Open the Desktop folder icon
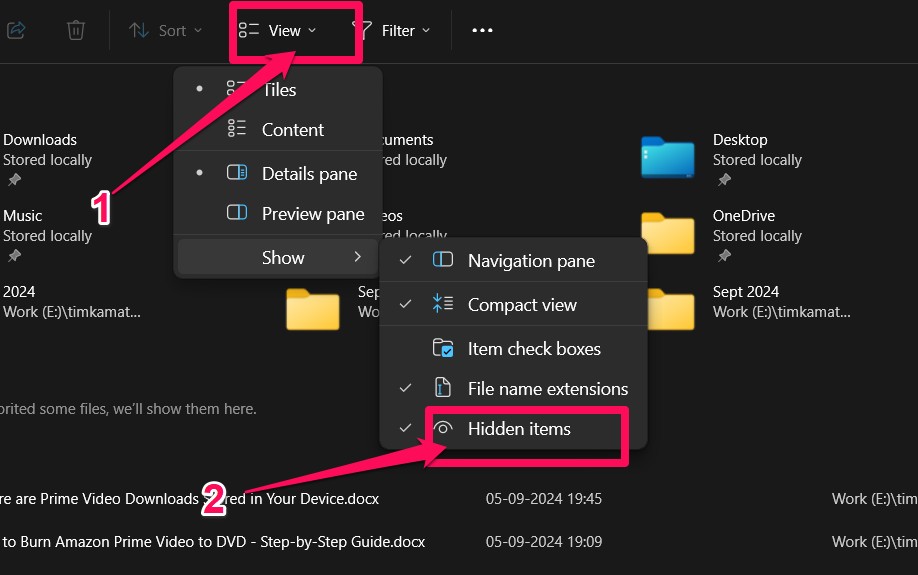This screenshot has width=918, height=575. click(x=667, y=158)
